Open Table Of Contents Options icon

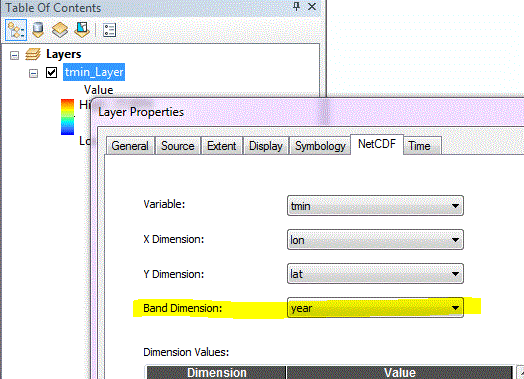click(109, 30)
